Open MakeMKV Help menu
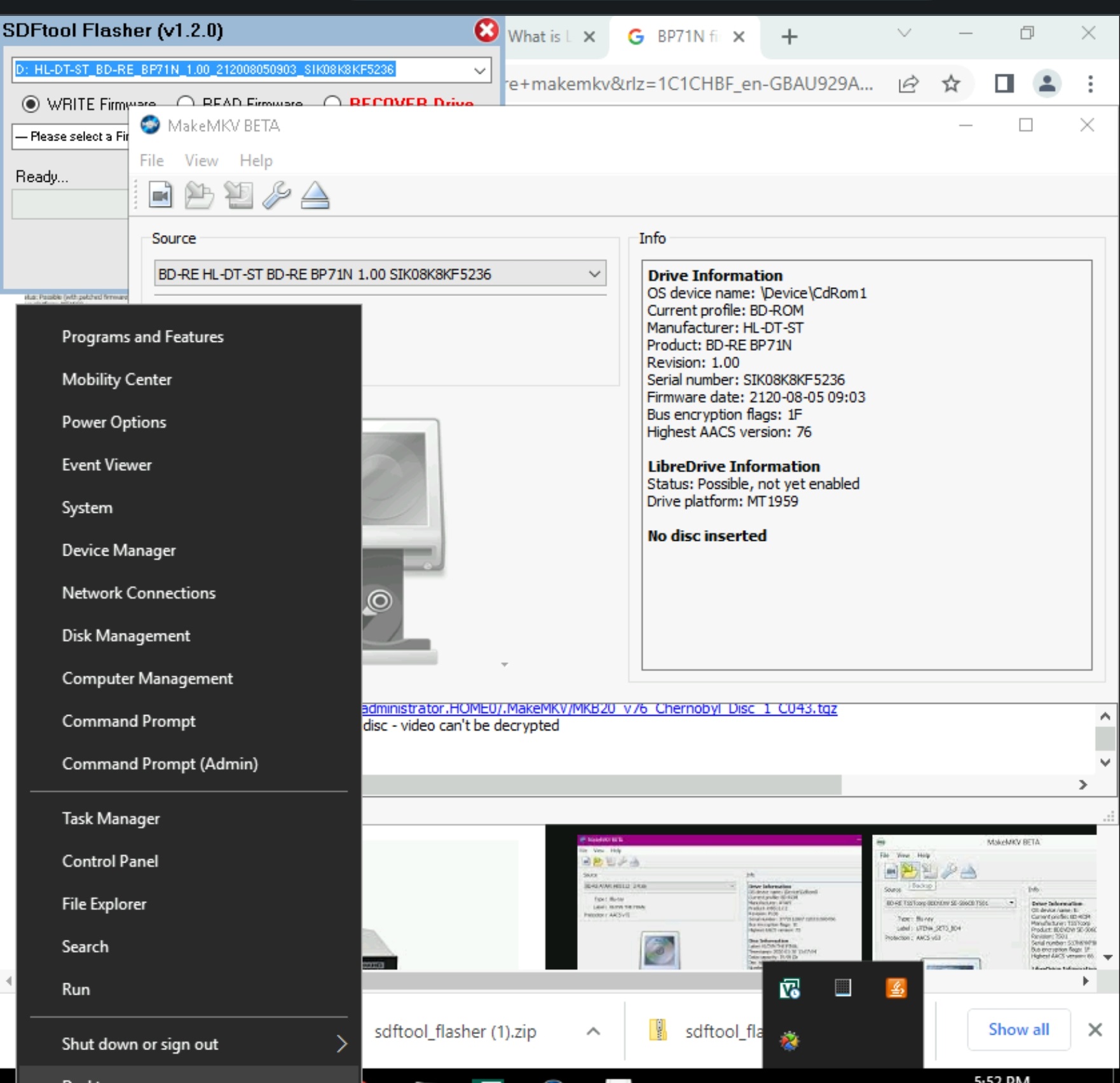The width and height of the screenshot is (1120, 1083). click(256, 160)
